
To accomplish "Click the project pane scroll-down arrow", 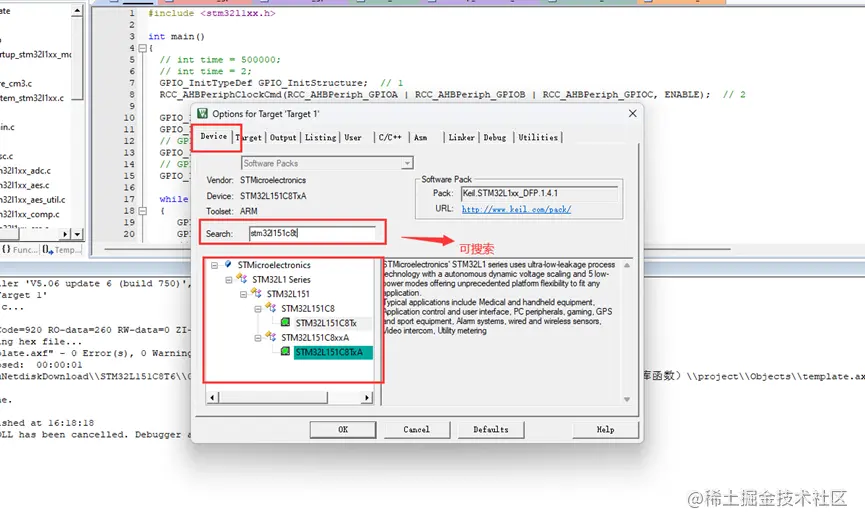I will [77, 234].
